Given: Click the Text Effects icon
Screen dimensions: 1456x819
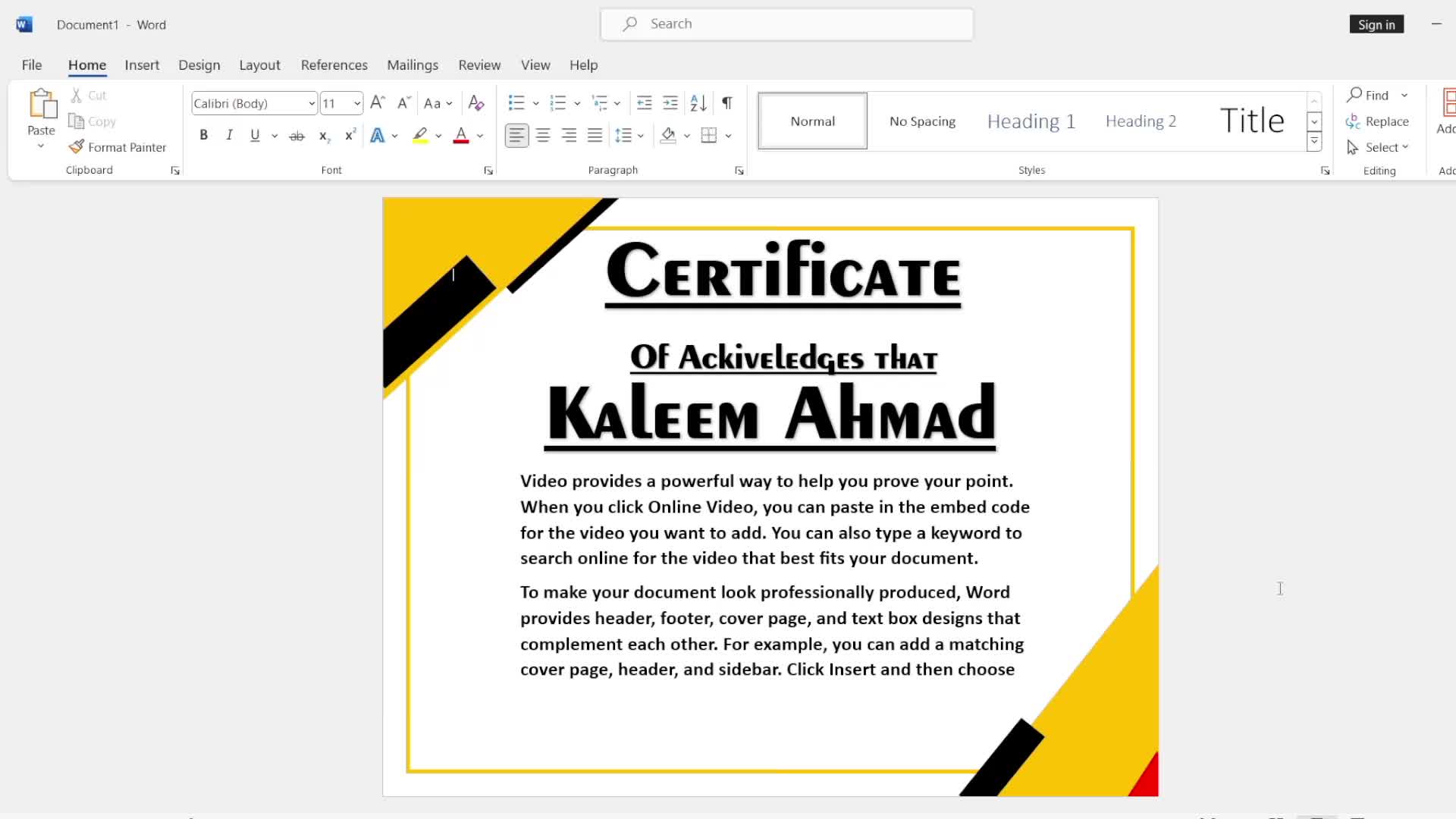Looking at the screenshot, I should click(377, 136).
